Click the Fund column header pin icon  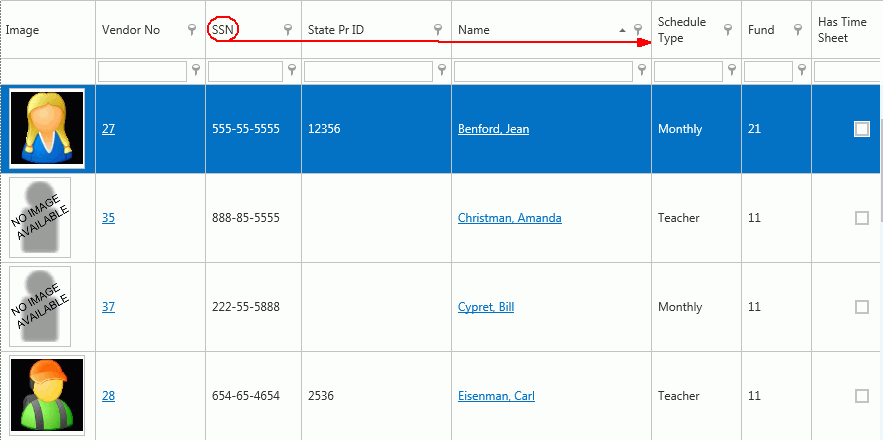click(x=797, y=30)
